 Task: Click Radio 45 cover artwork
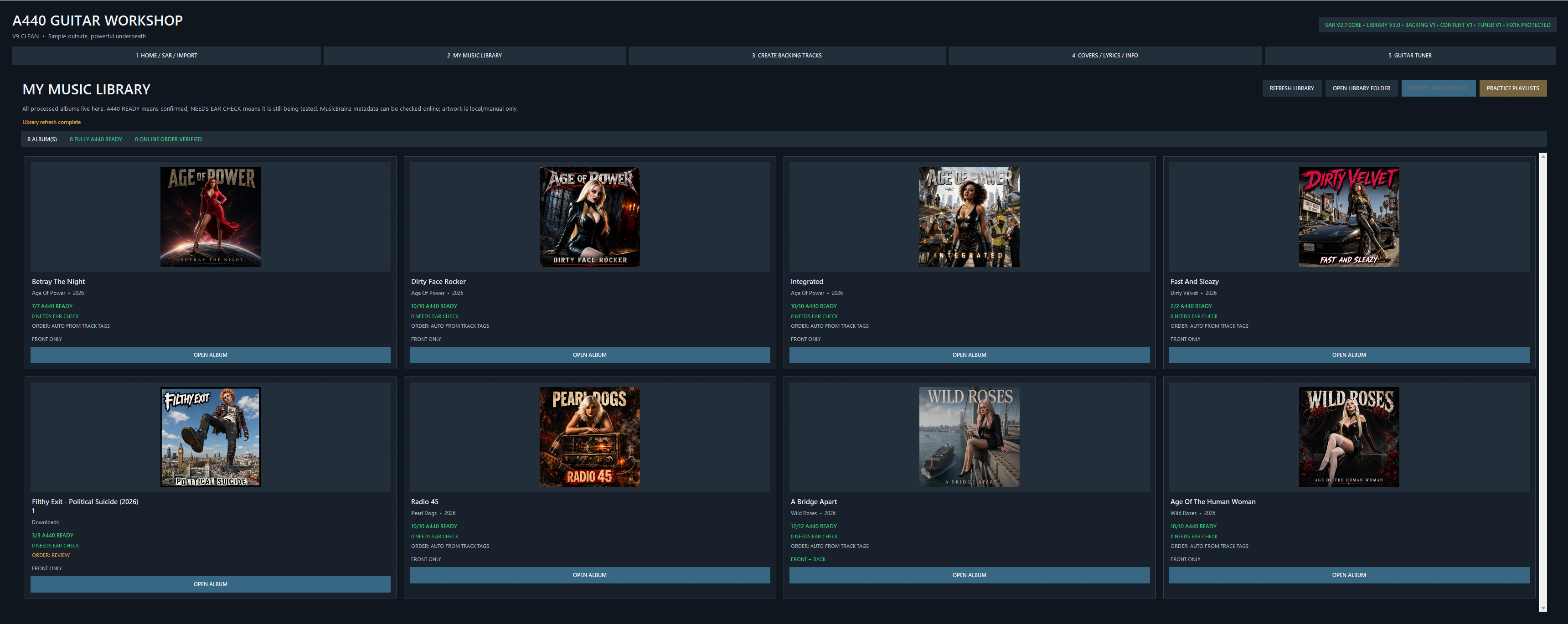point(590,437)
